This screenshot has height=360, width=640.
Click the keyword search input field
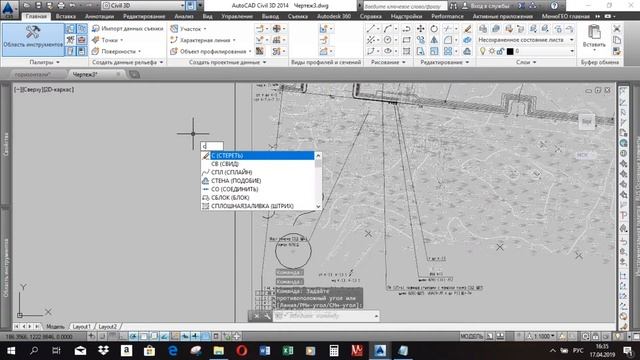click(x=404, y=6)
